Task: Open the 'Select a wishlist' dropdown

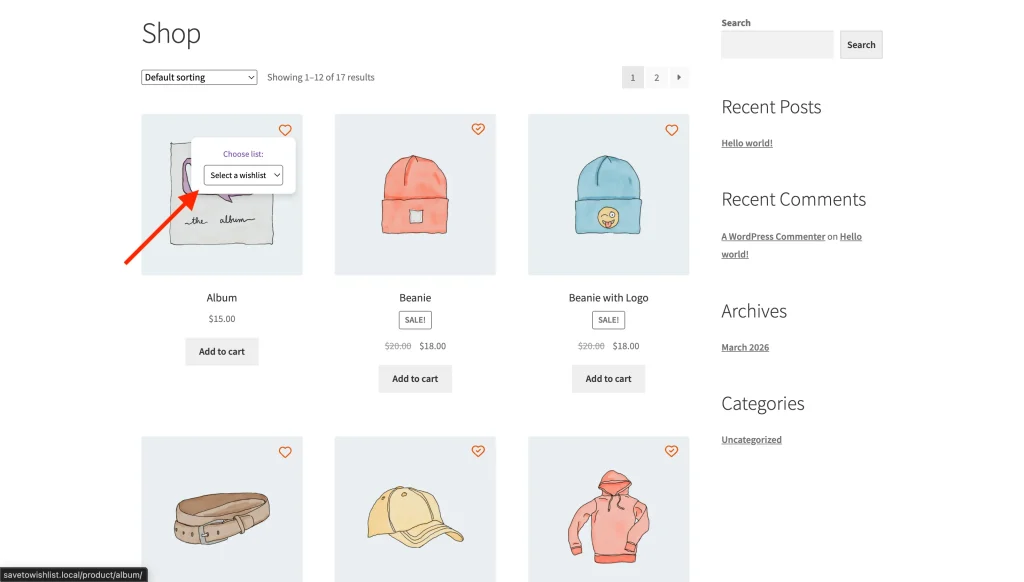Action: (x=244, y=175)
